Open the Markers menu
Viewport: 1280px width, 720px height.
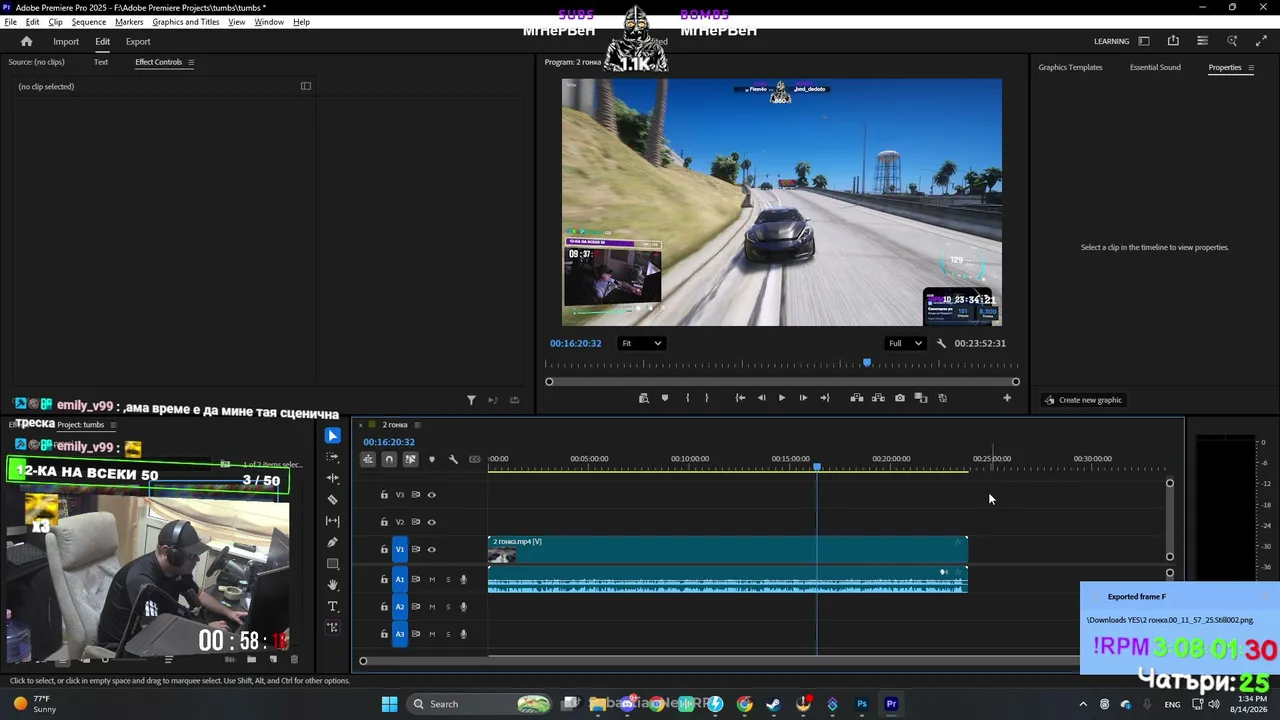coord(129,22)
